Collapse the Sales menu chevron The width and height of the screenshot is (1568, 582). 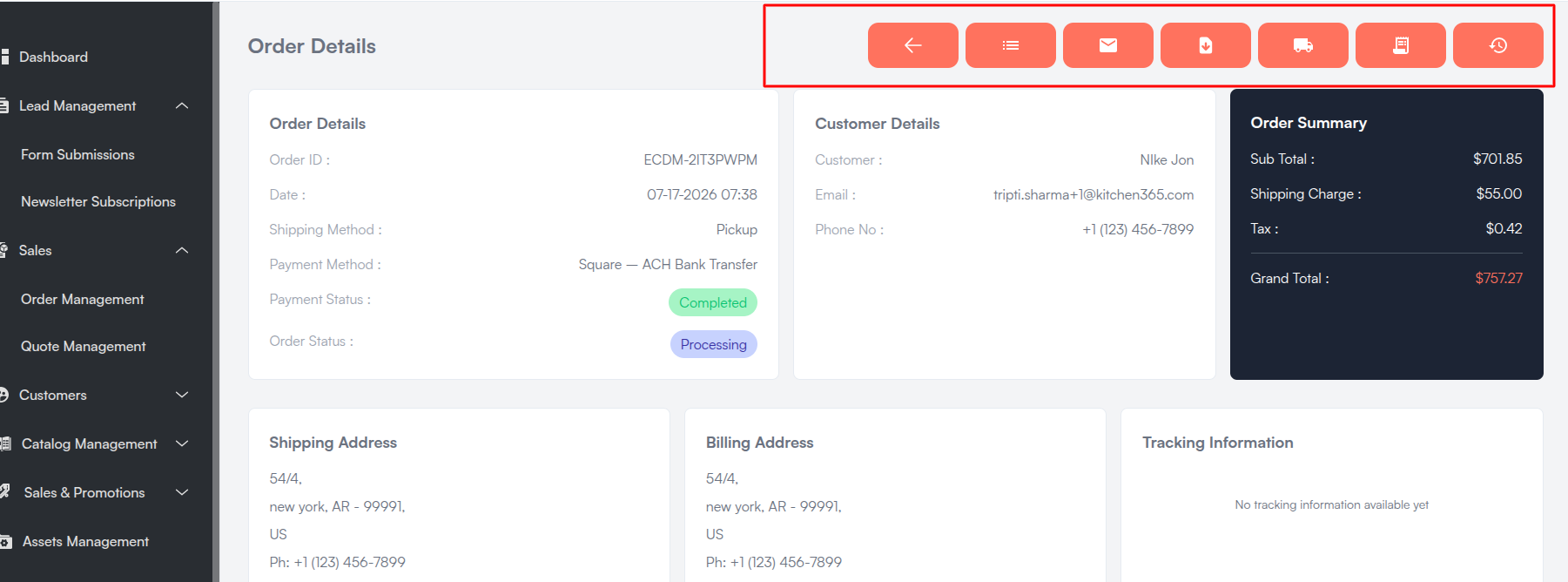tap(182, 250)
